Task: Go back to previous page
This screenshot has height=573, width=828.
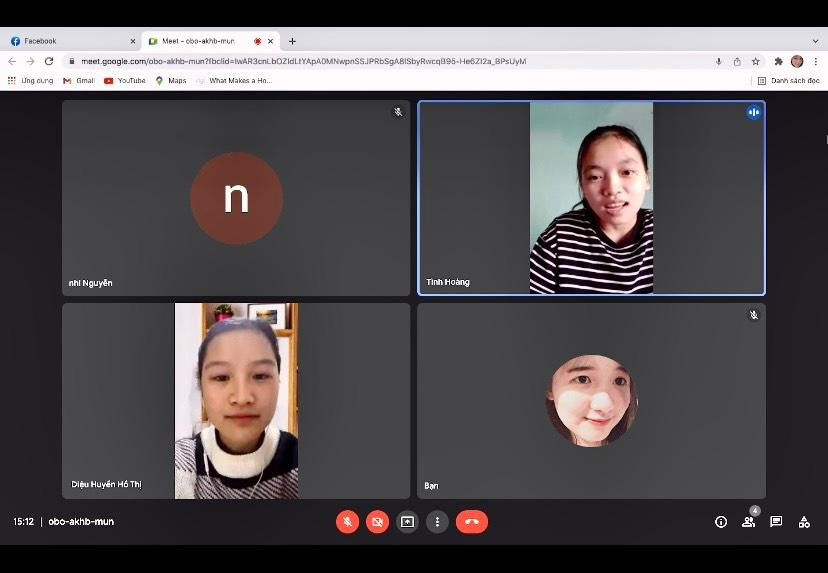Action: 12,61
